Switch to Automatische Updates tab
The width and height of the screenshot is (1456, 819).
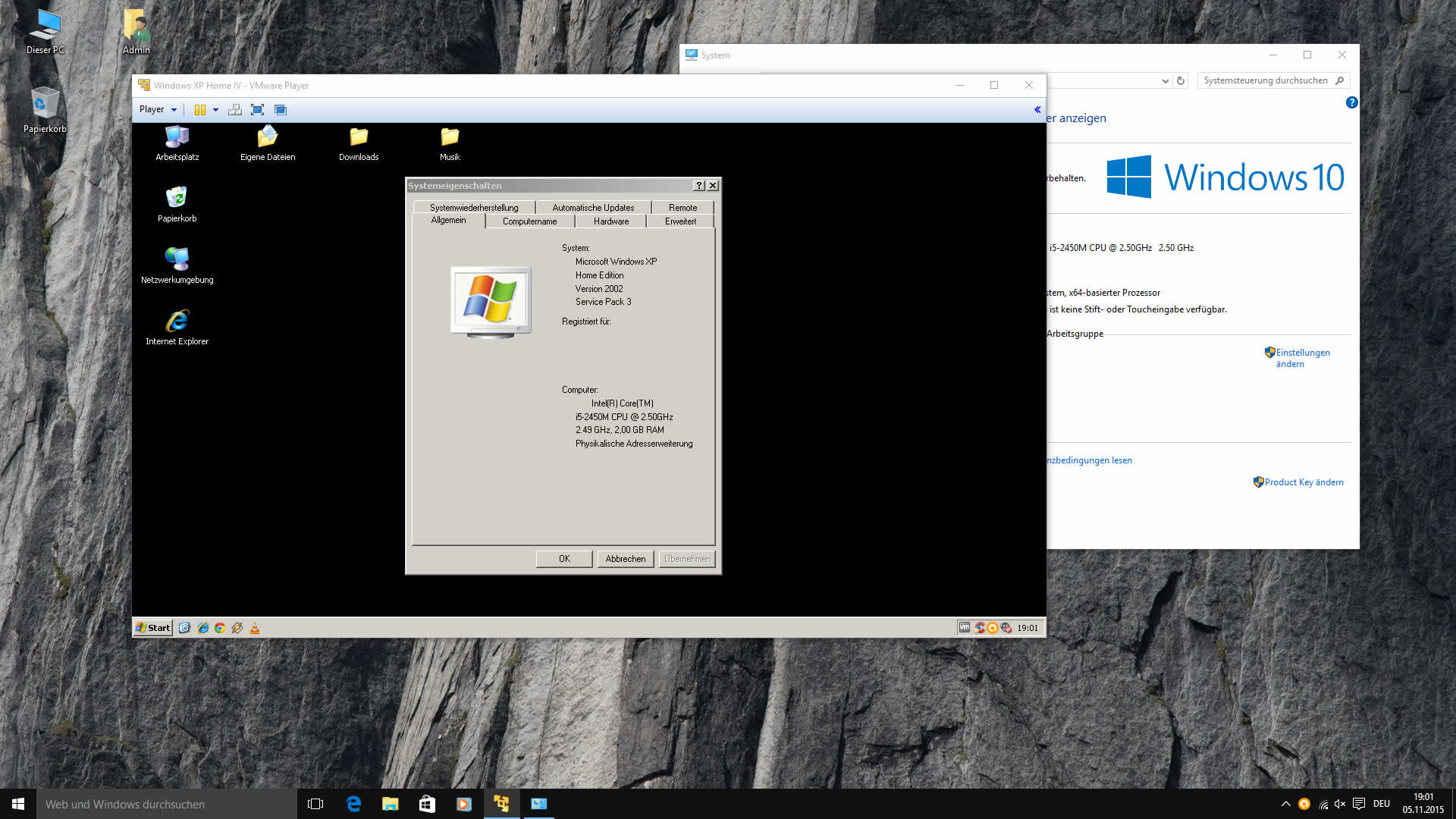click(593, 208)
